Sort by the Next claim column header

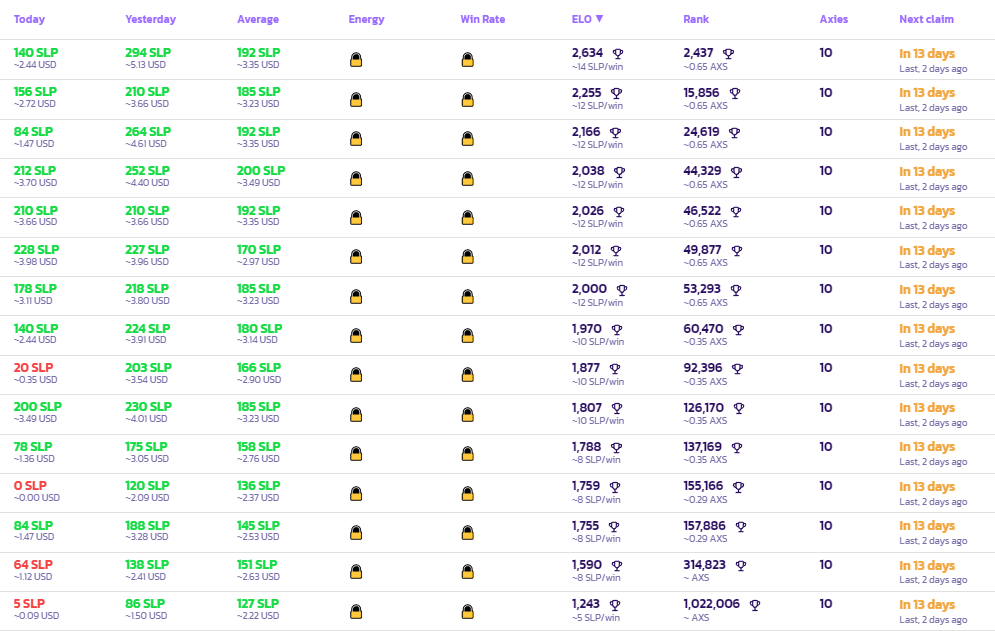click(x=926, y=19)
